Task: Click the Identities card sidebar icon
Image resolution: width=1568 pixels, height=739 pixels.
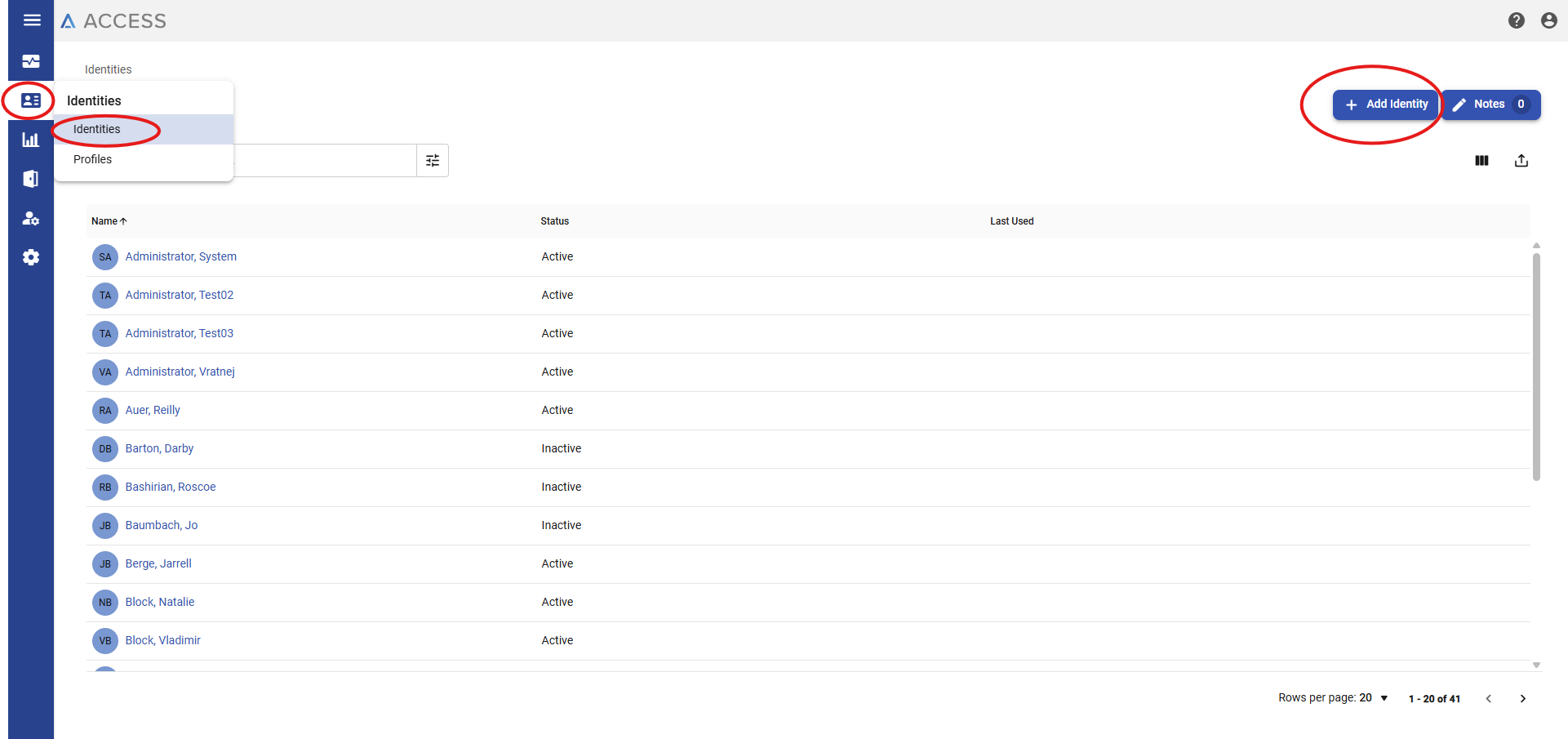Action: tap(31, 100)
